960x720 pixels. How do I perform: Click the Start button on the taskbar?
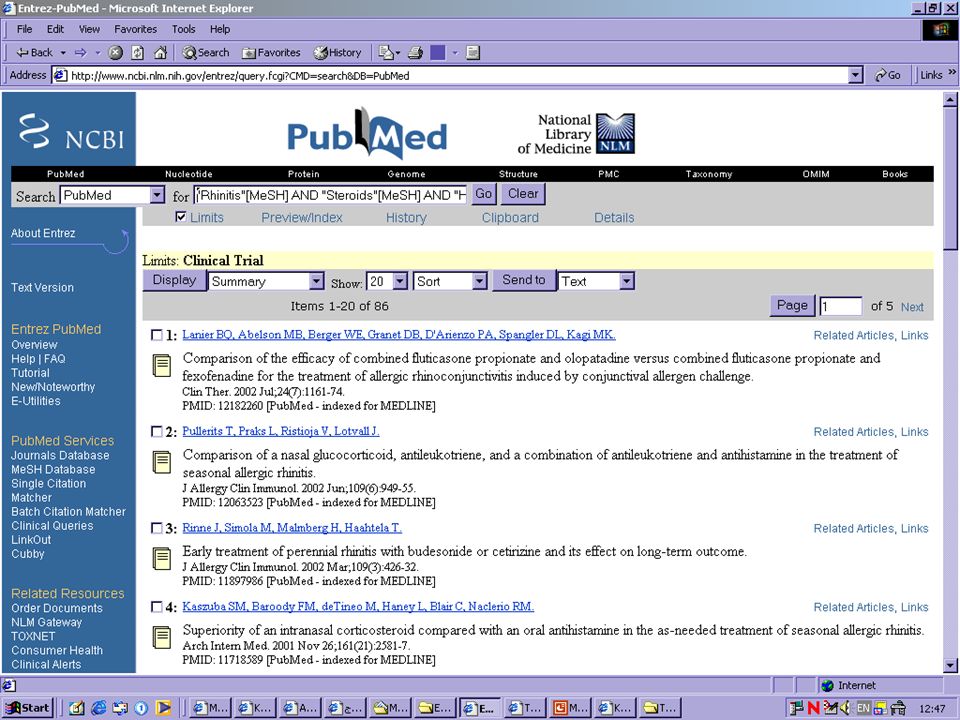[28, 708]
